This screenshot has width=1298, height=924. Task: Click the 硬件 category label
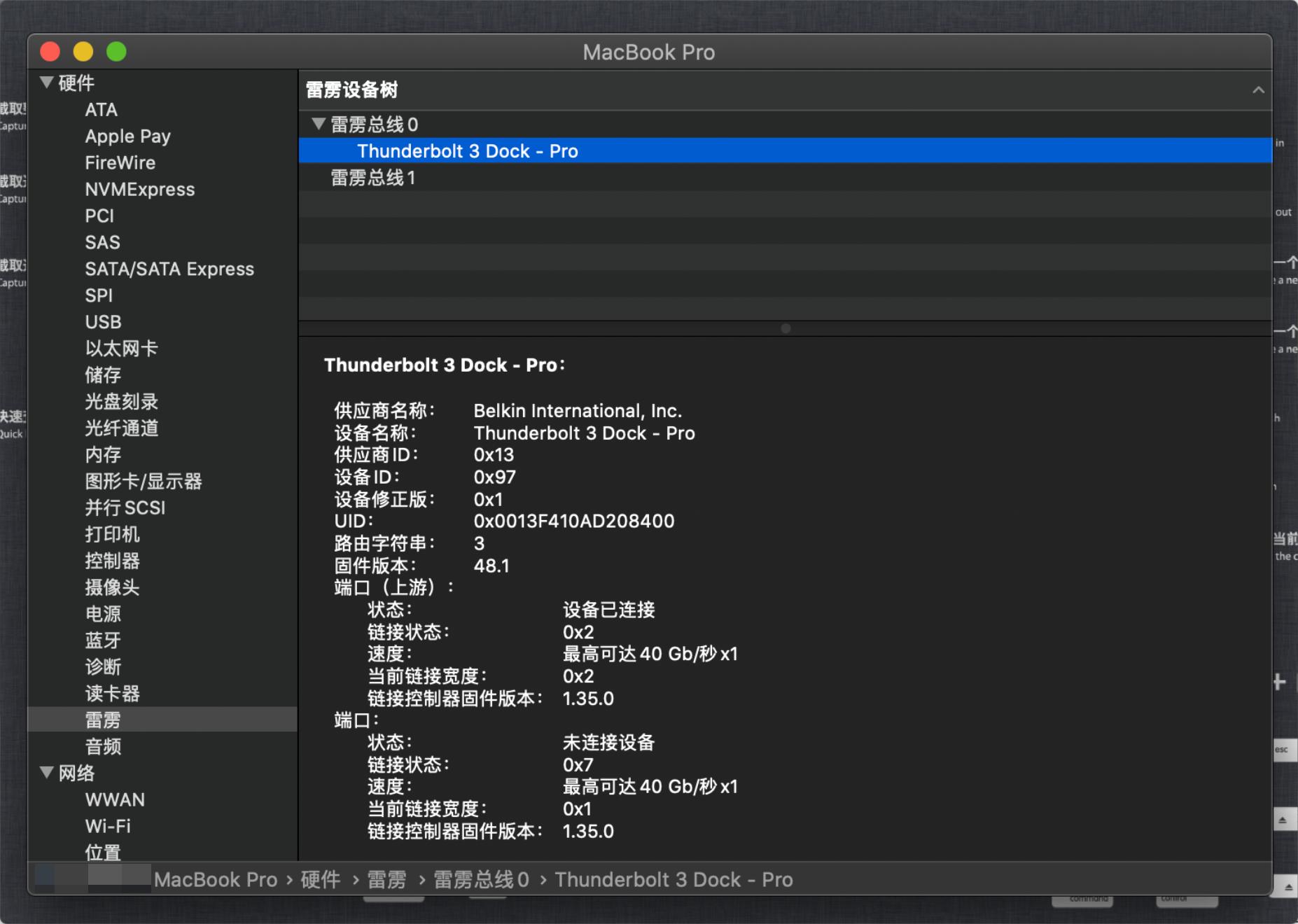pos(76,83)
